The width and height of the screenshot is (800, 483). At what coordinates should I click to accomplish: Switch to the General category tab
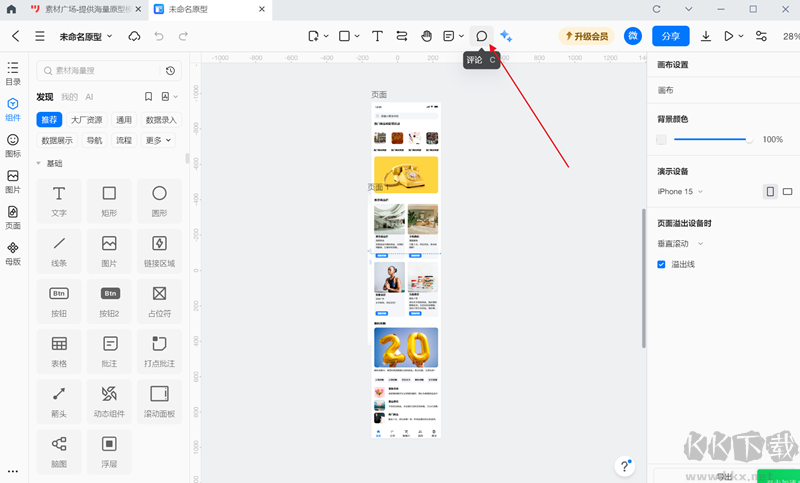124,119
